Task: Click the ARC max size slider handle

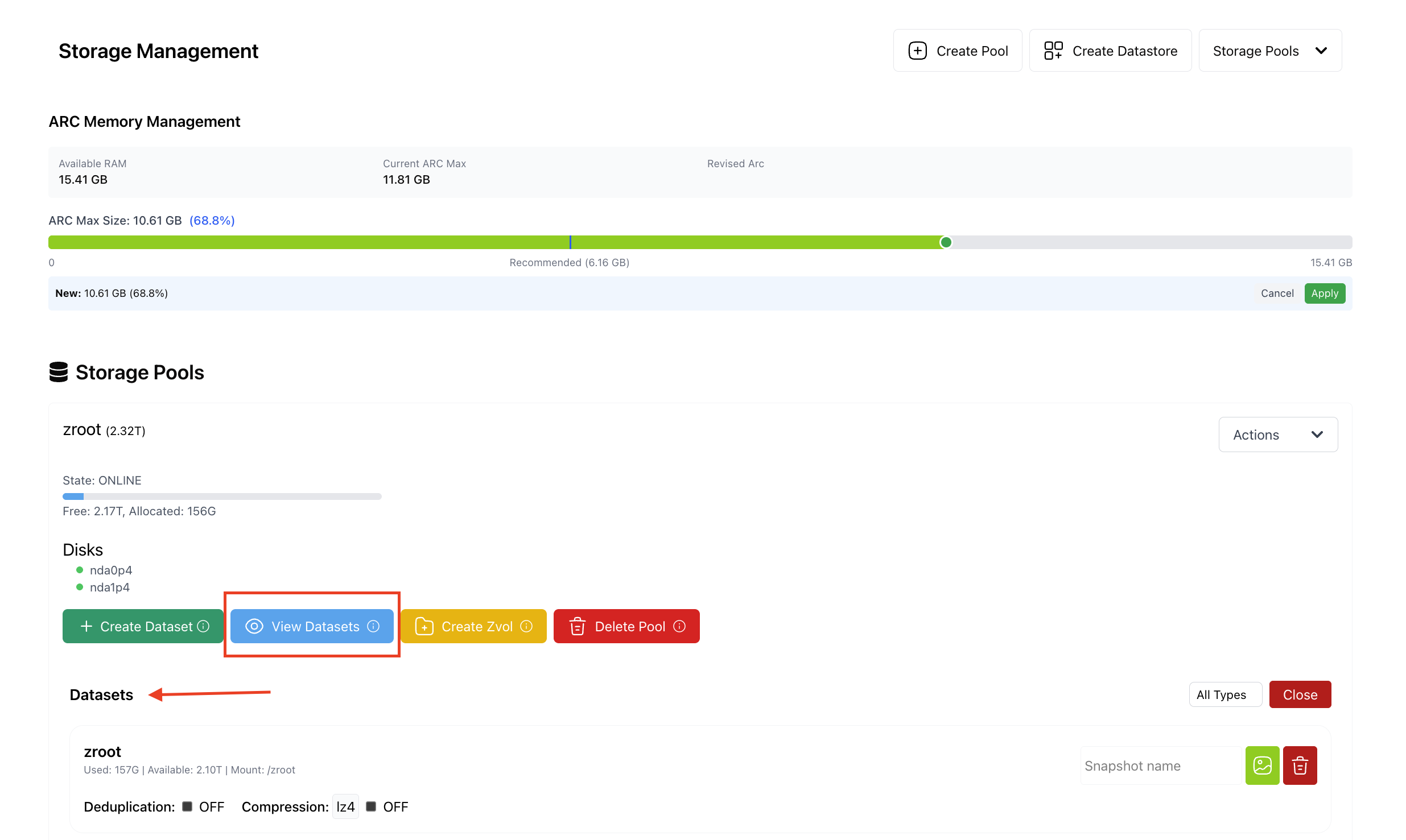Action: pyautogui.click(x=946, y=242)
